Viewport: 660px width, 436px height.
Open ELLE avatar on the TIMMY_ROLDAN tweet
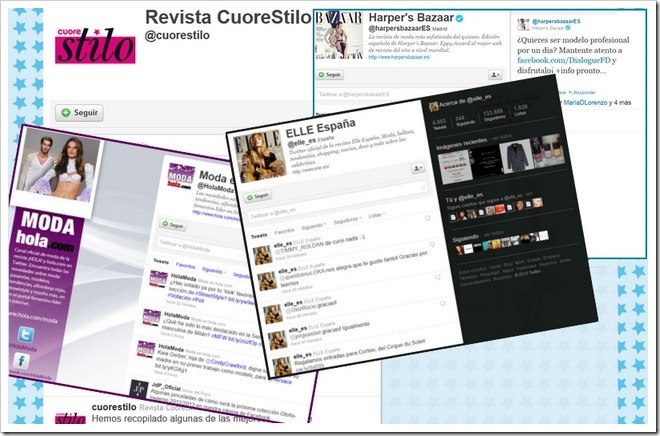tap(263, 255)
